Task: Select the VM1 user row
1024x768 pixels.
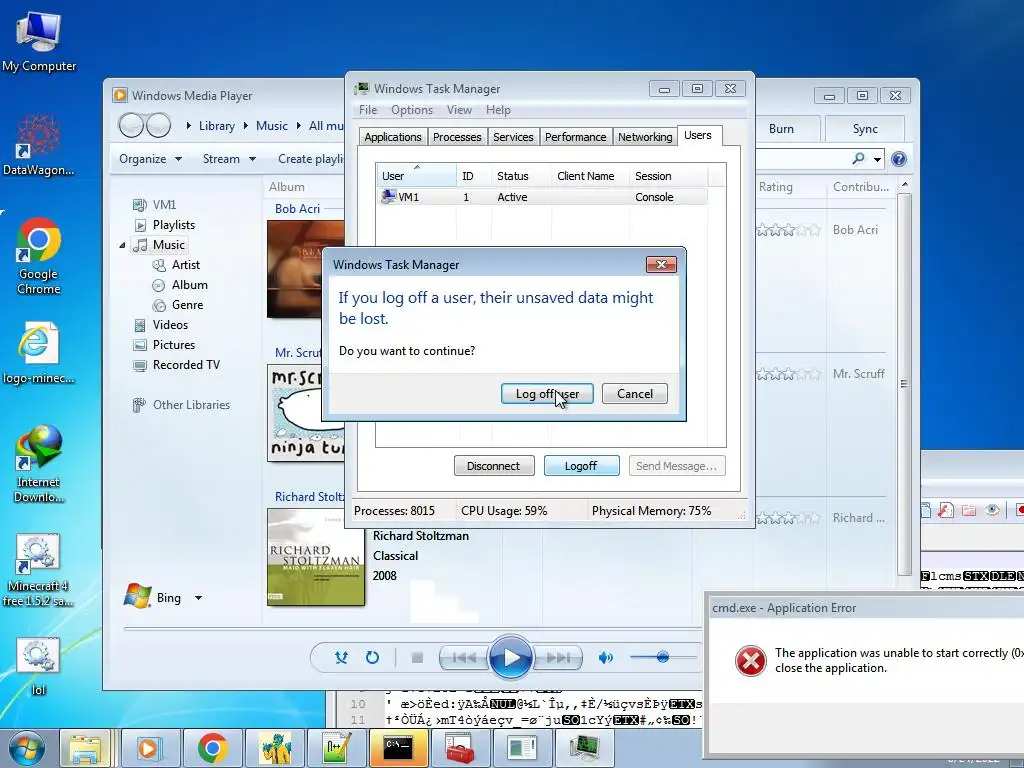Action: point(542,197)
